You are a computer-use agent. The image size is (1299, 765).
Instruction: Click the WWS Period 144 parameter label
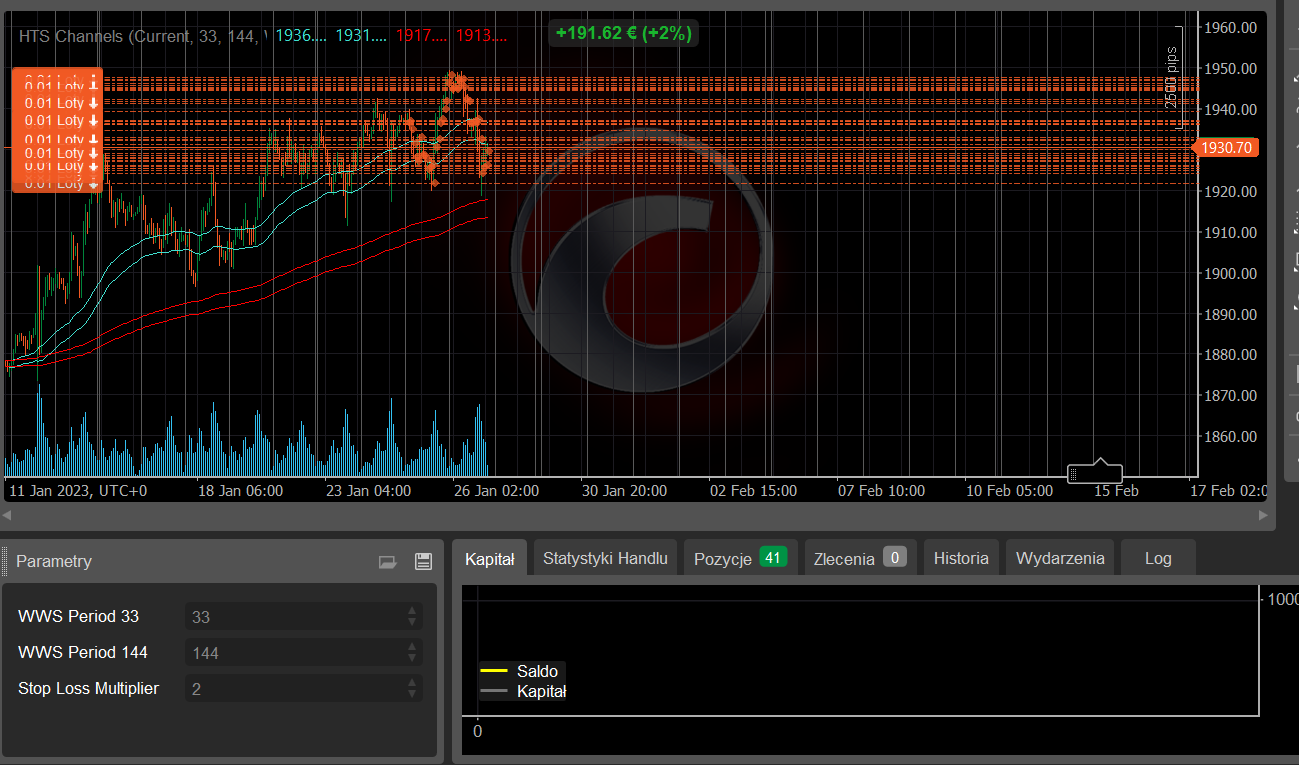[x=83, y=652]
